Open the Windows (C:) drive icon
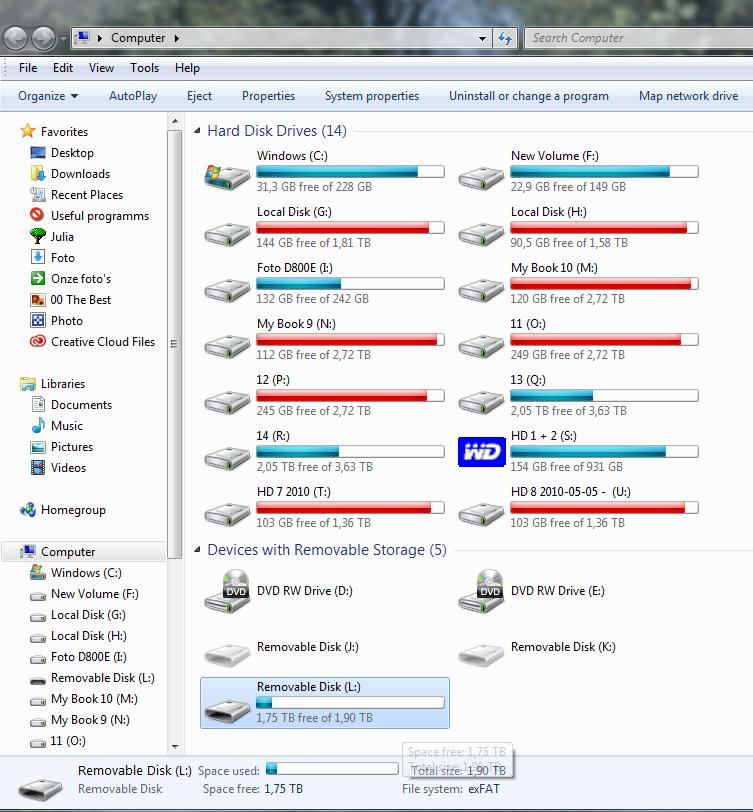753x812 pixels. pyautogui.click(x=227, y=177)
